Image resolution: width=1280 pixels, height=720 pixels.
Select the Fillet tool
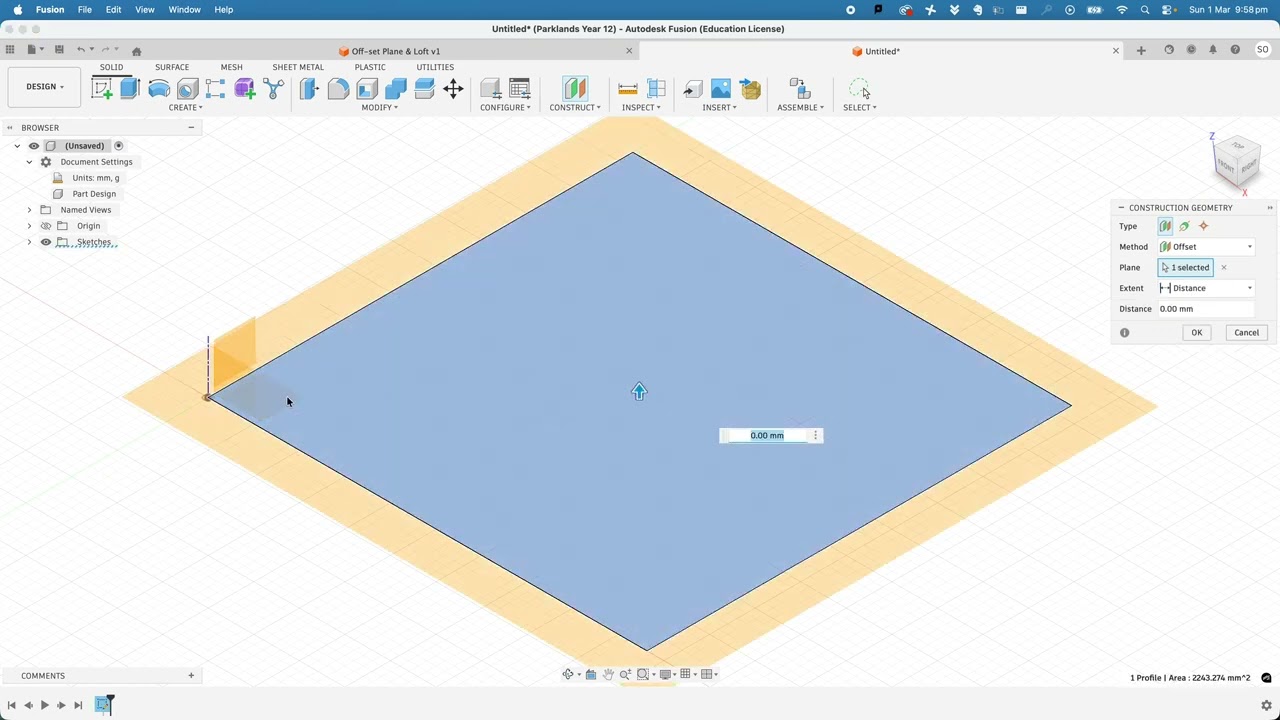tap(338, 89)
